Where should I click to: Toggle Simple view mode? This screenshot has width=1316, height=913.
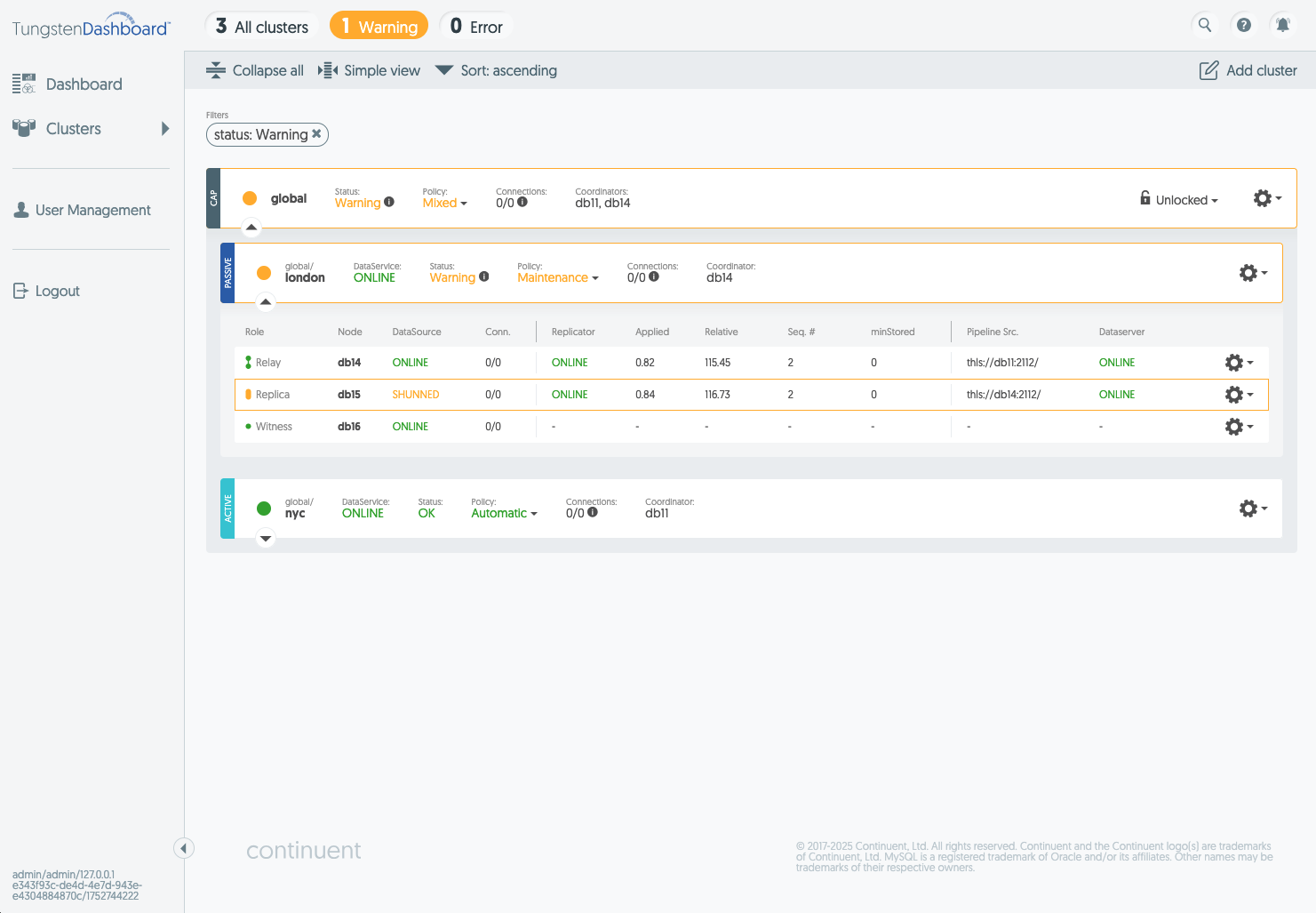click(369, 70)
